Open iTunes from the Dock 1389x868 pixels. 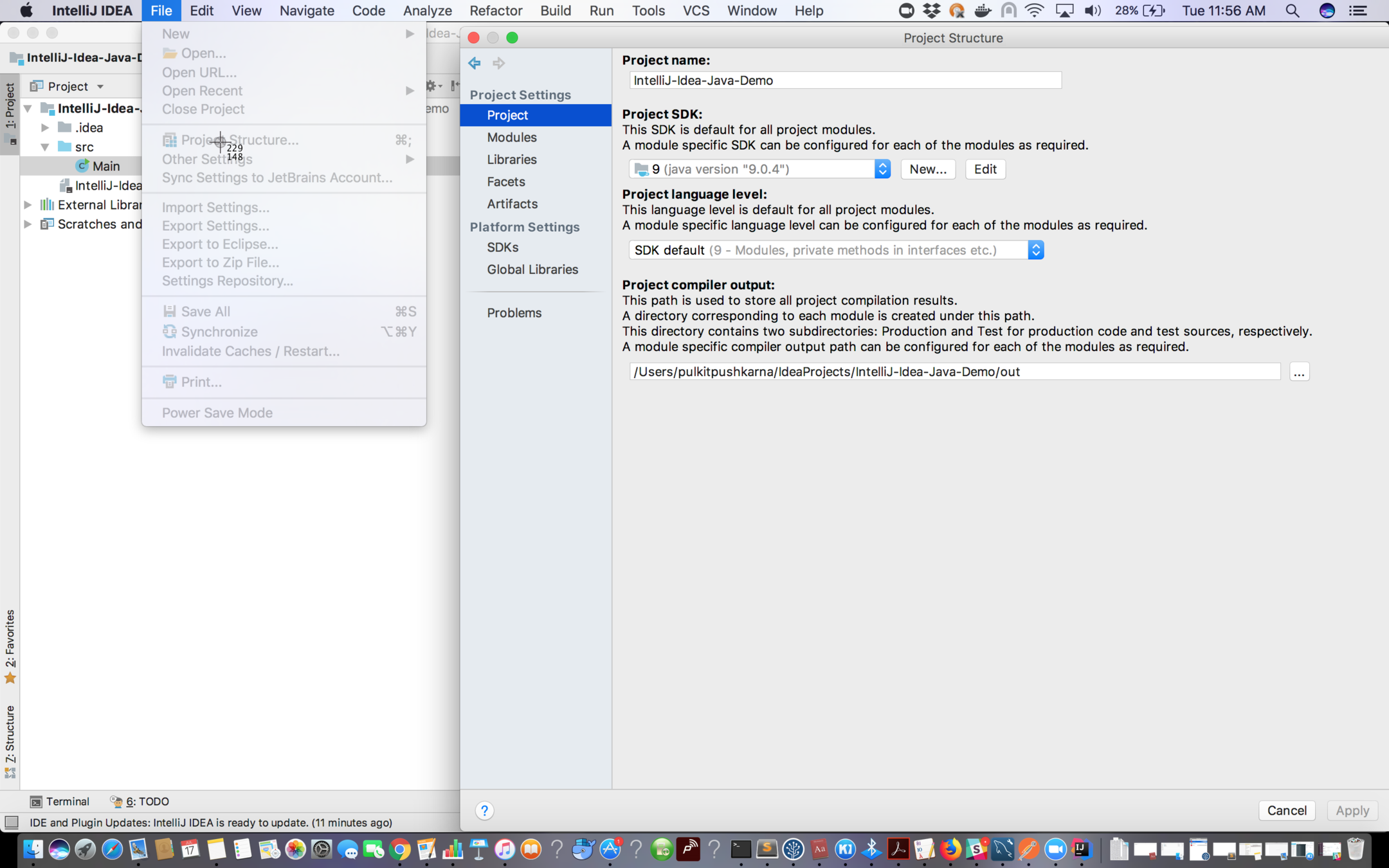tap(505, 849)
